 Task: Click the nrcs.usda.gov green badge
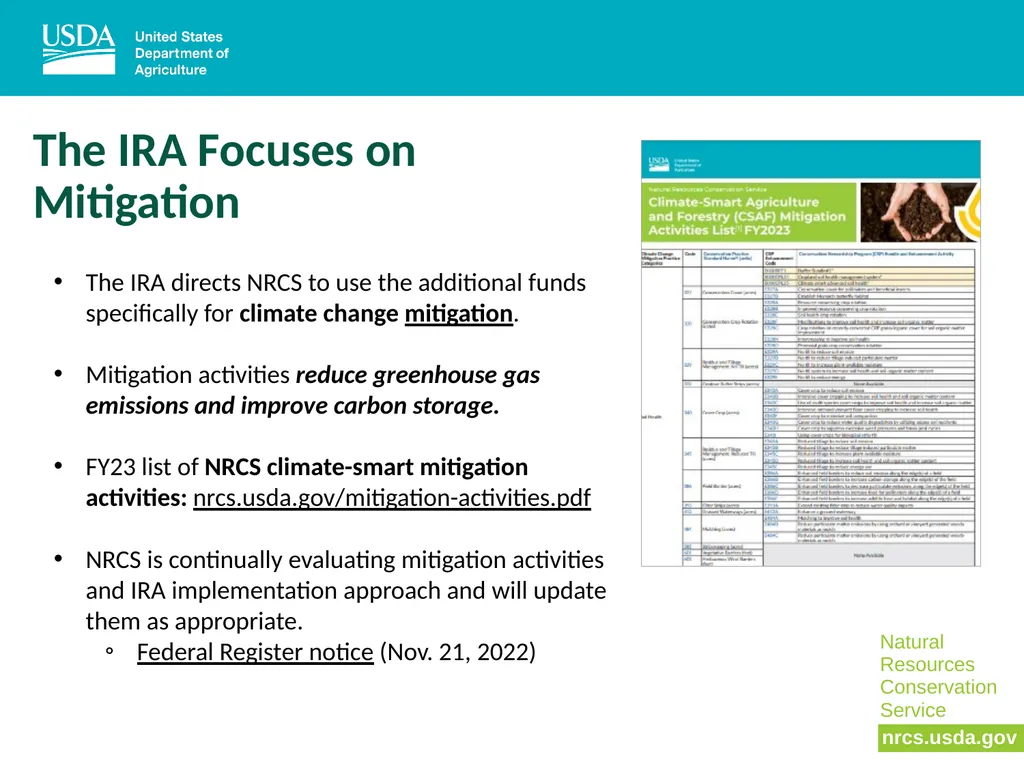(x=950, y=738)
